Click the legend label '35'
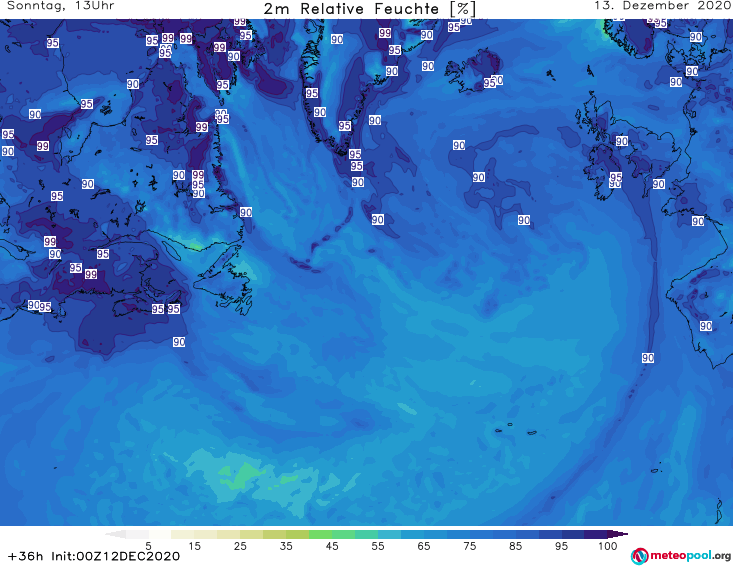The width and height of the screenshot is (733, 566). point(286,546)
